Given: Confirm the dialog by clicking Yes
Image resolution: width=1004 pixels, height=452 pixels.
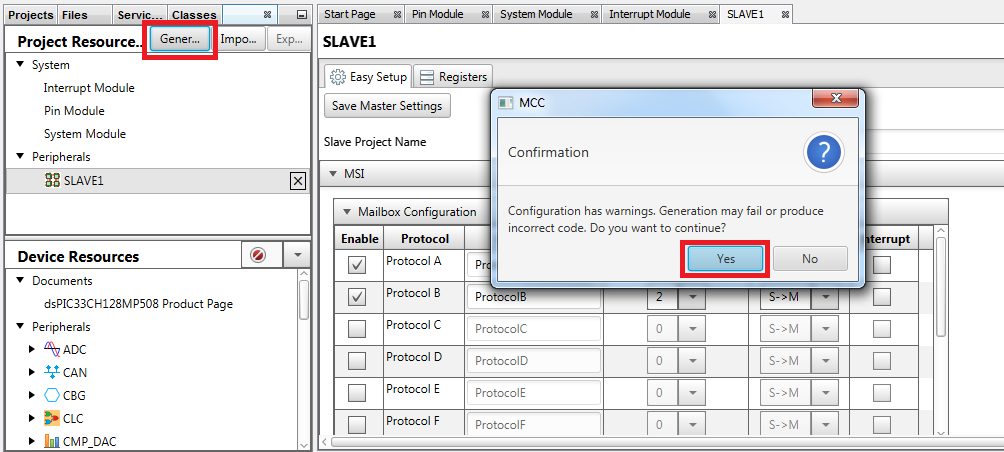Looking at the screenshot, I should point(726,258).
